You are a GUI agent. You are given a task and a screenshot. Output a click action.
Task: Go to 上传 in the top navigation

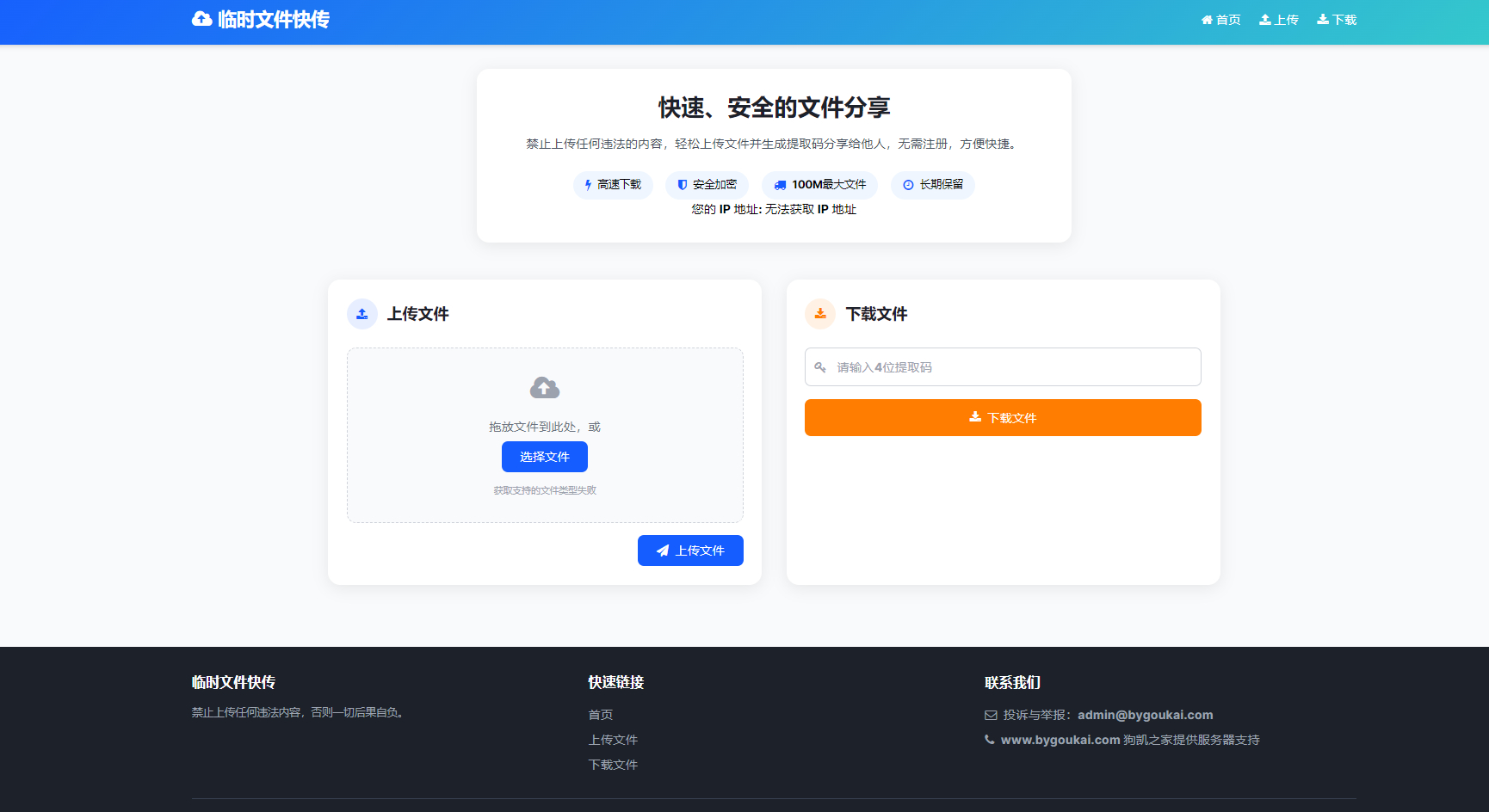1279,20
